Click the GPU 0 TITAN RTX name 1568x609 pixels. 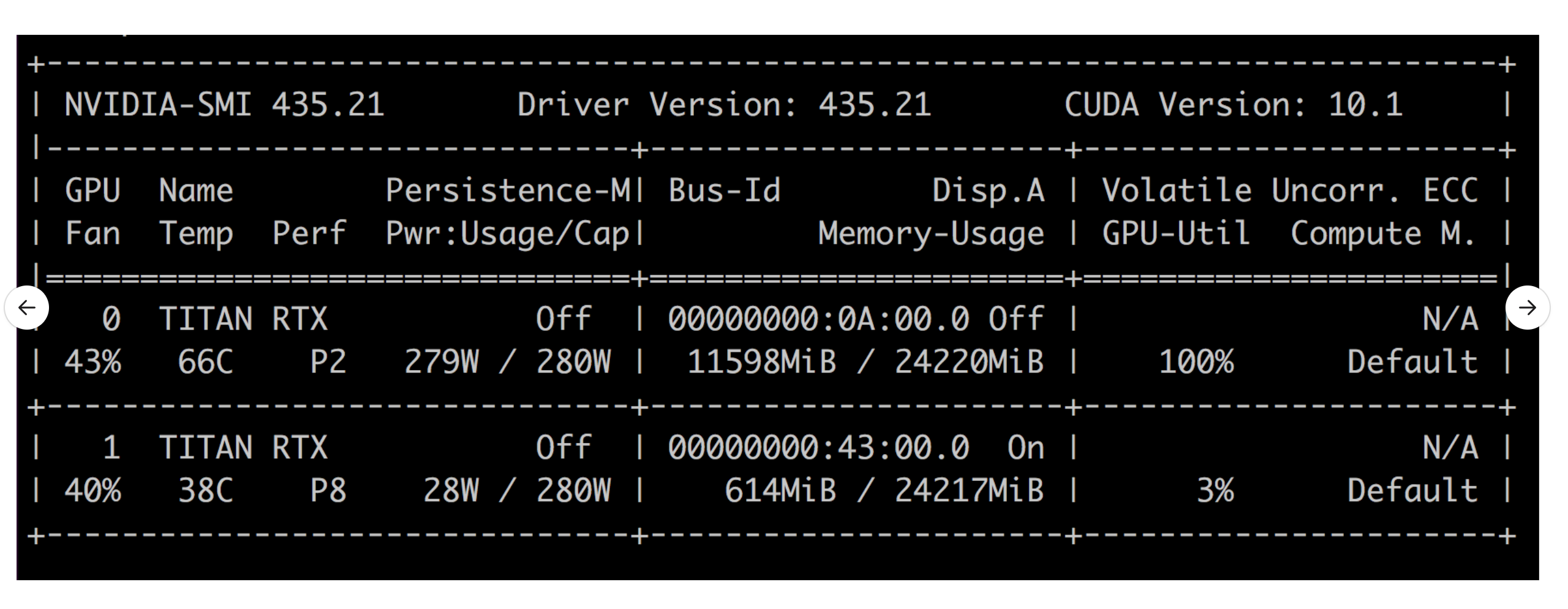point(243,319)
